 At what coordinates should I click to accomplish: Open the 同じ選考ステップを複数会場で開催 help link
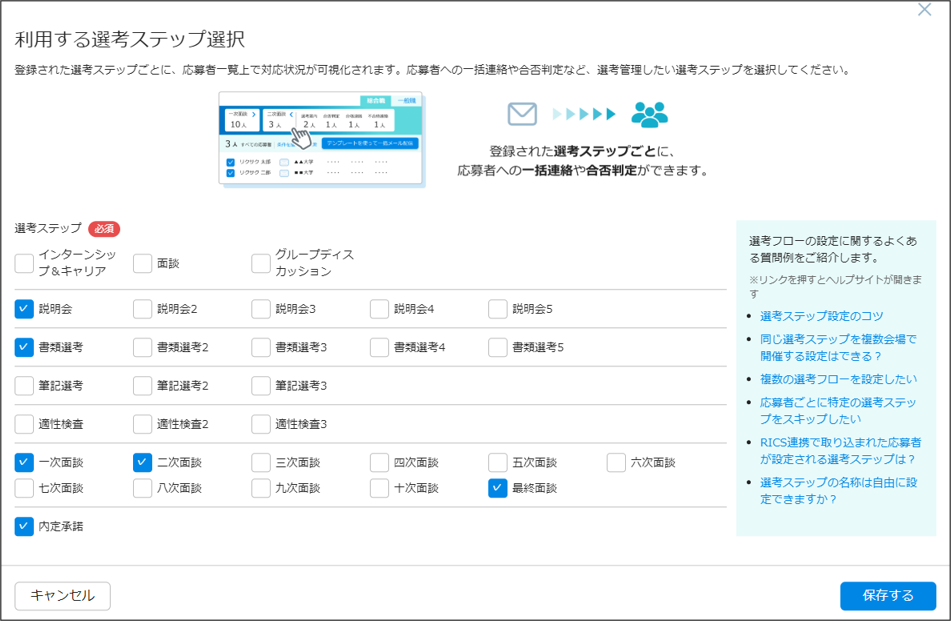coord(838,347)
